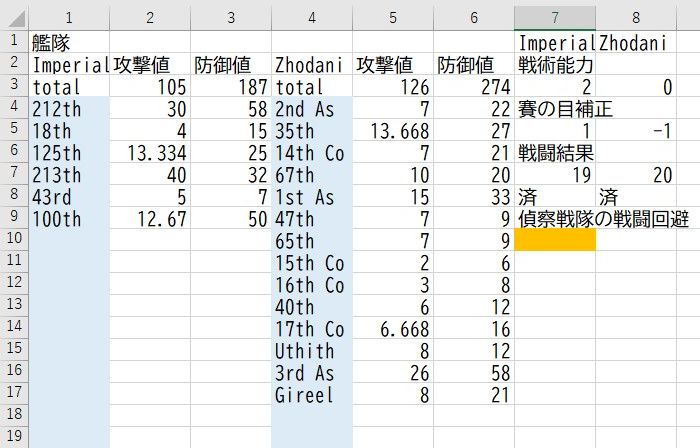
Task: Select column header 4
Action: tap(312, 18)
